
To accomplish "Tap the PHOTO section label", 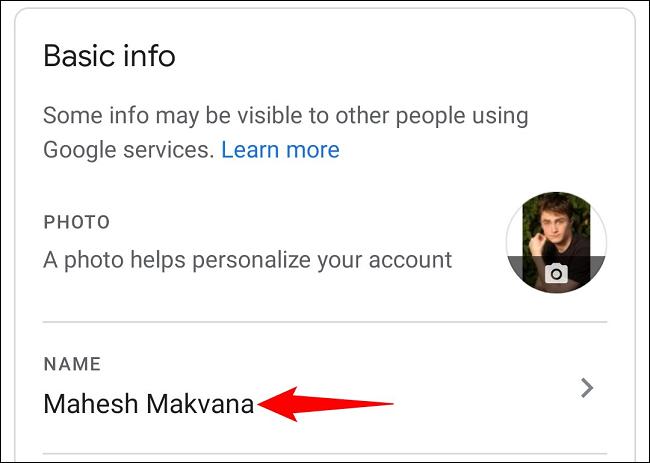I will click(76, 222).
